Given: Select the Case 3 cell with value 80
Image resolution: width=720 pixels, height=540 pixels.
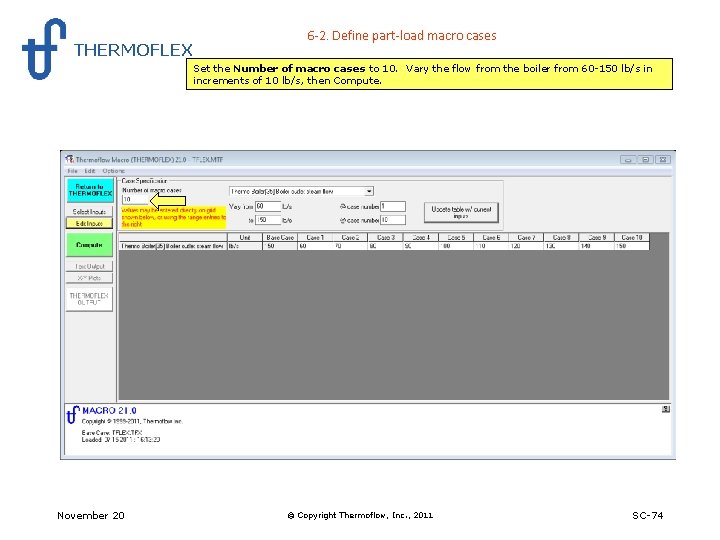Looking at the screenshot, I should [x=386, y=246].
